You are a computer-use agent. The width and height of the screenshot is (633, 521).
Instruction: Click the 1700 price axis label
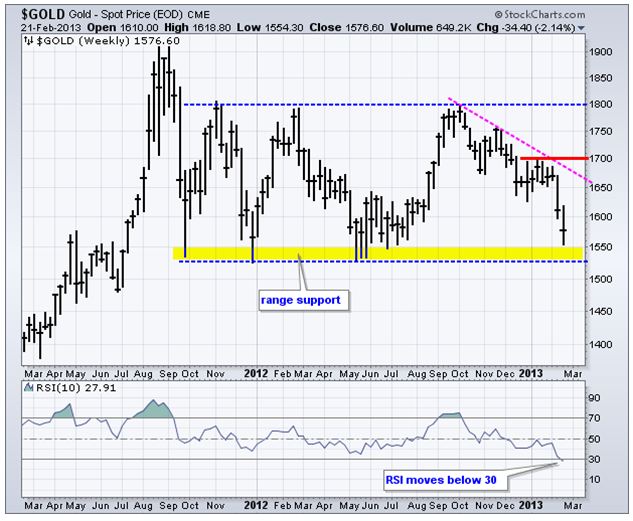[x=600, y=159]
